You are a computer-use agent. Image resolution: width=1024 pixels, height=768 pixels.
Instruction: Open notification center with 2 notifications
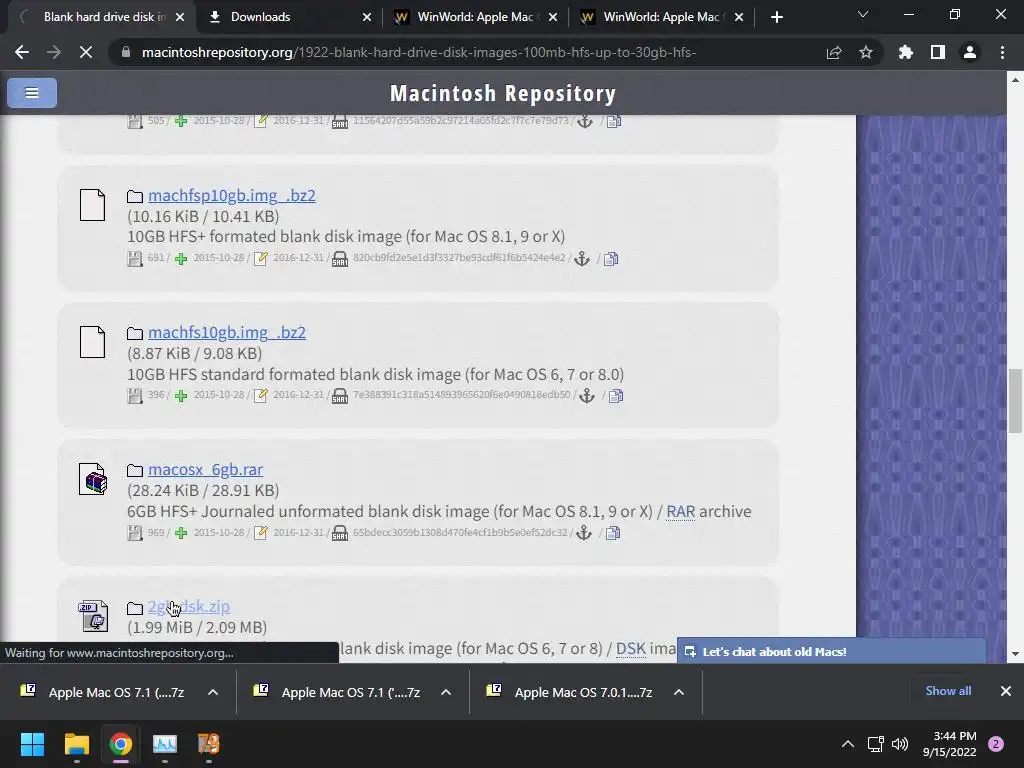[996, 744]
